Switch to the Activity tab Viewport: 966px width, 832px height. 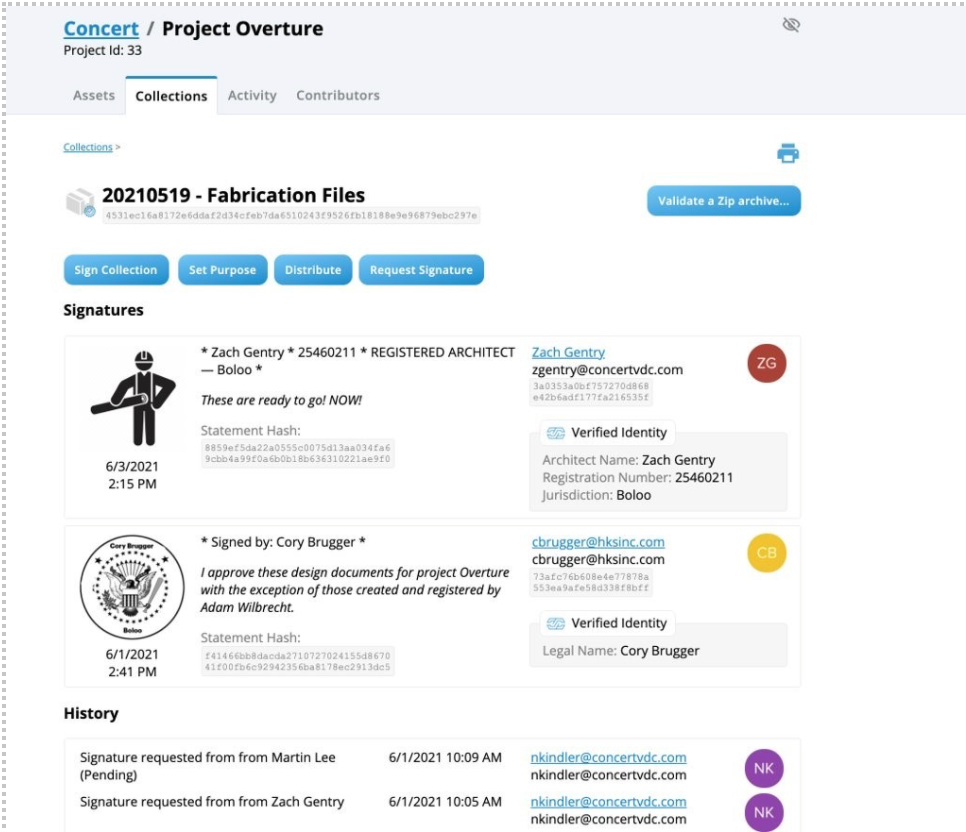[252, 95]
